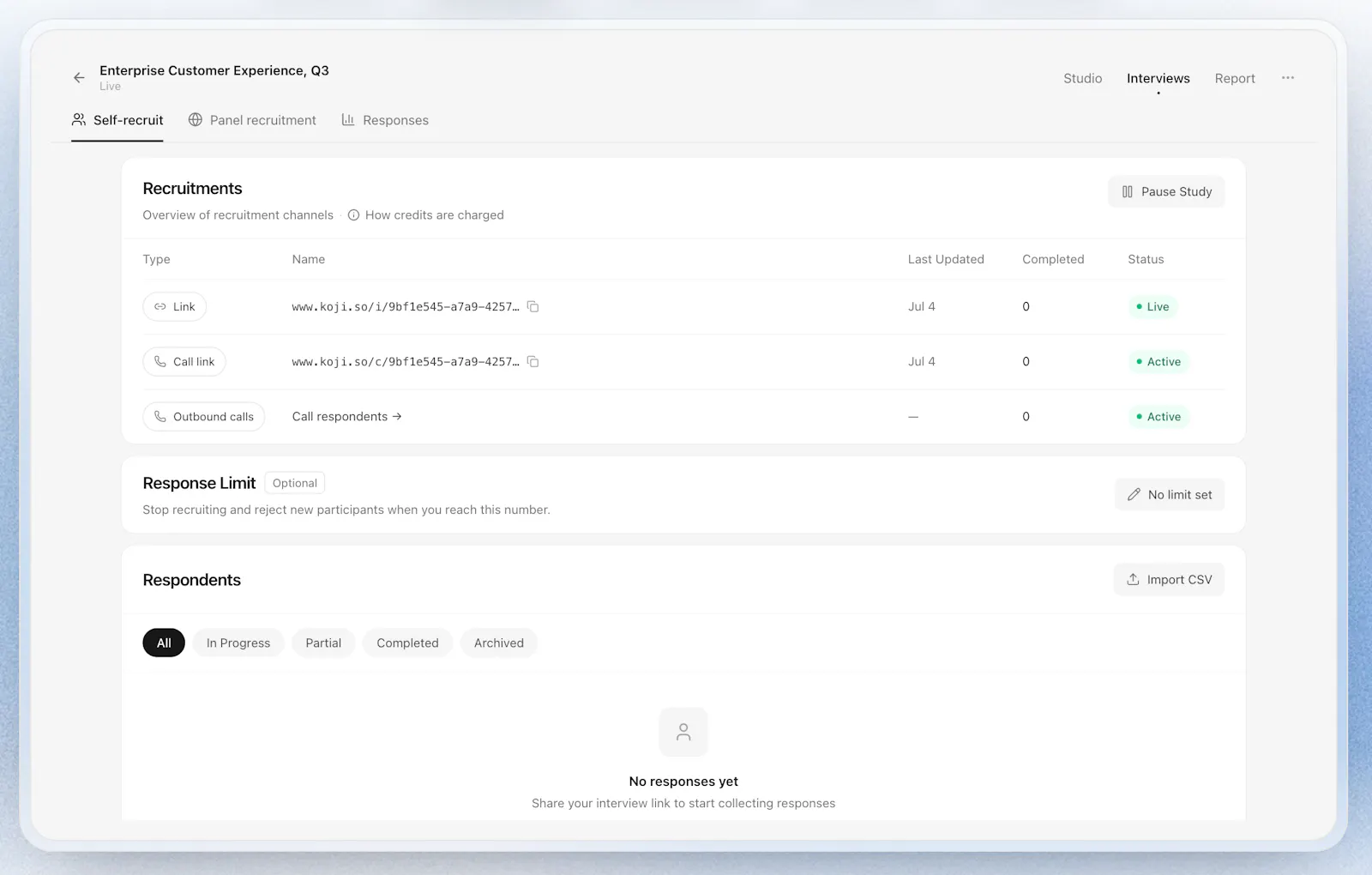Image resolution: width=1372 pixels, height=875 pixels.
Task: Click the Optional tag beside Response Limit
Action: tap(294, 483)
